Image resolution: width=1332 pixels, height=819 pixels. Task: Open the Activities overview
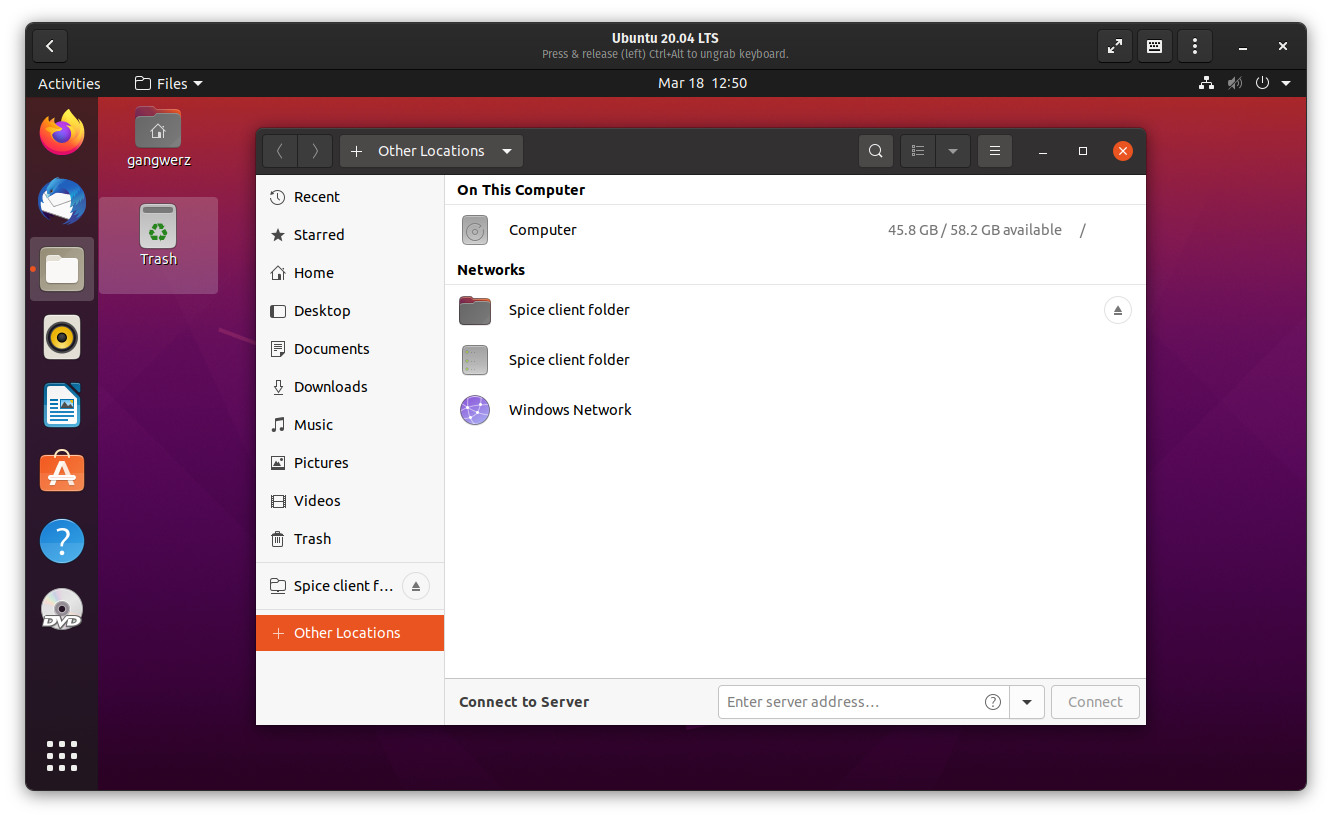pyautogui.click(x=68, y=83)
